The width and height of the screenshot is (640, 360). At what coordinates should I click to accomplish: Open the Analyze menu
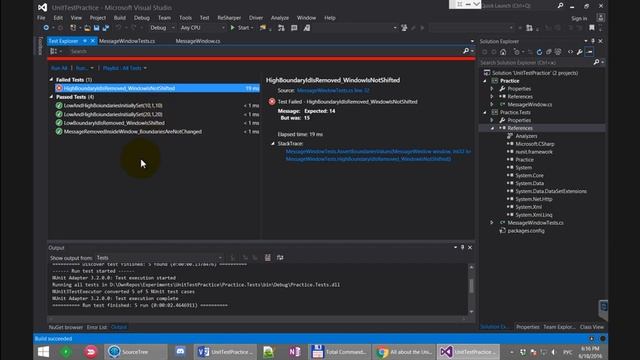coord(280,18)
